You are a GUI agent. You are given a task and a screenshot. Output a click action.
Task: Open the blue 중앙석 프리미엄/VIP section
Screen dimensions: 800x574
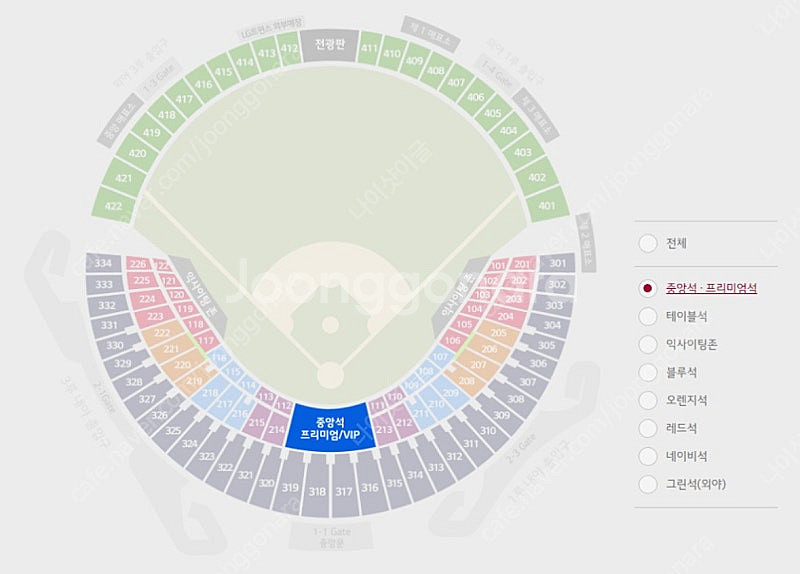[x=330, y=428]
